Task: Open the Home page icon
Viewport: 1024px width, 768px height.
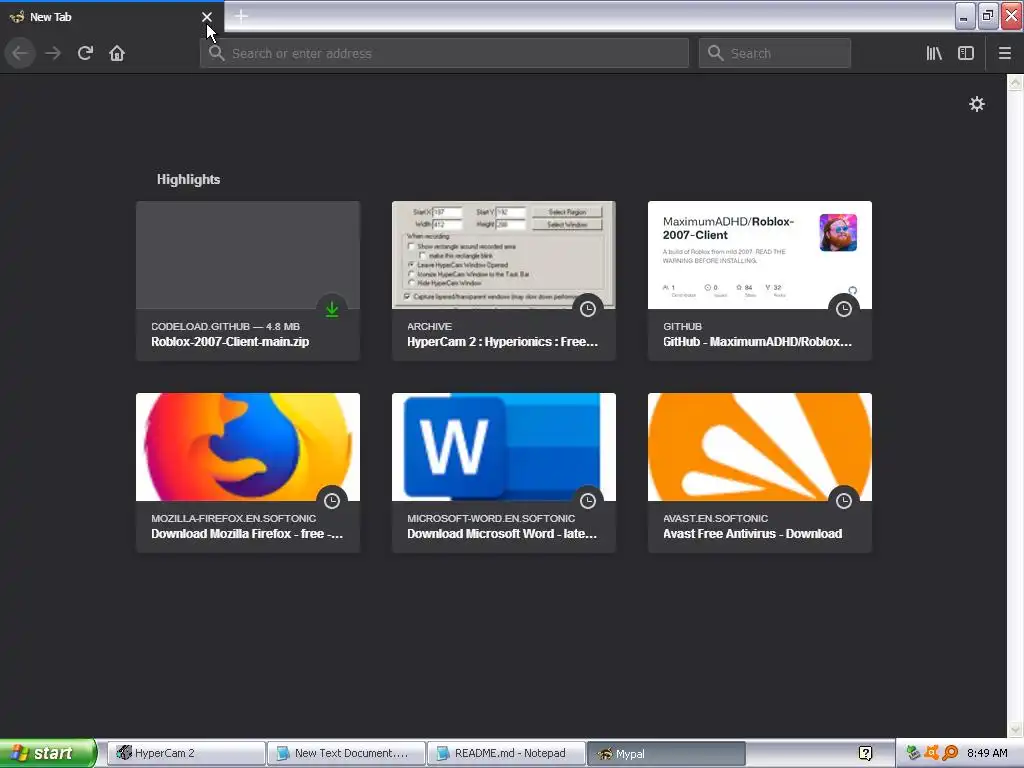Action: click(117, 53)
